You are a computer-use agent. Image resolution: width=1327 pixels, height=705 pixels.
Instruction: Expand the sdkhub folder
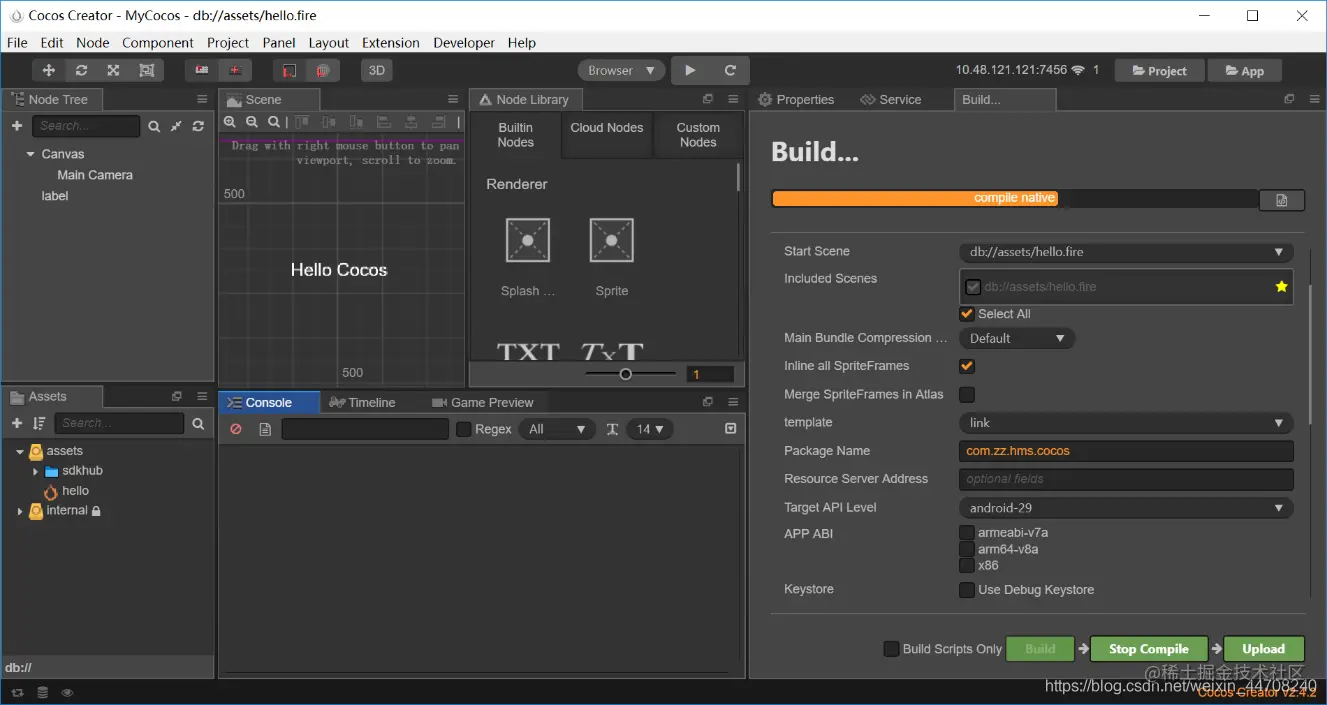click(37, 471)
